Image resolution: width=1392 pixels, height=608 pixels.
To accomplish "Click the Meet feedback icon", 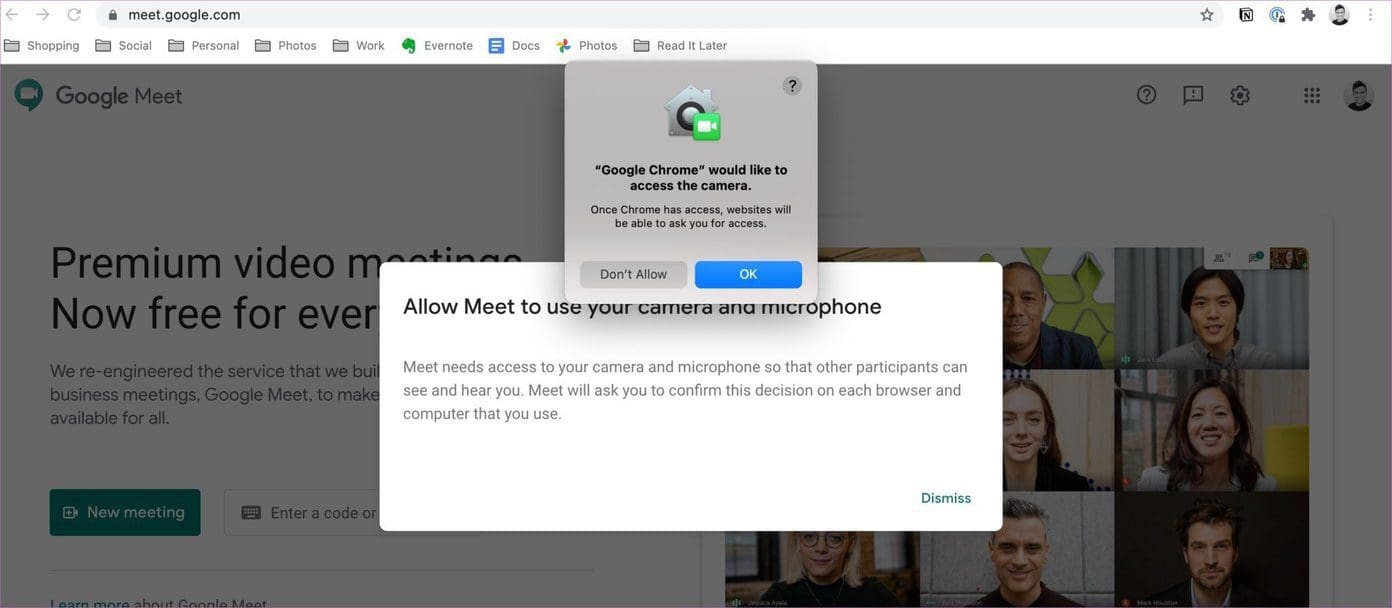I will pos(1193,95).
